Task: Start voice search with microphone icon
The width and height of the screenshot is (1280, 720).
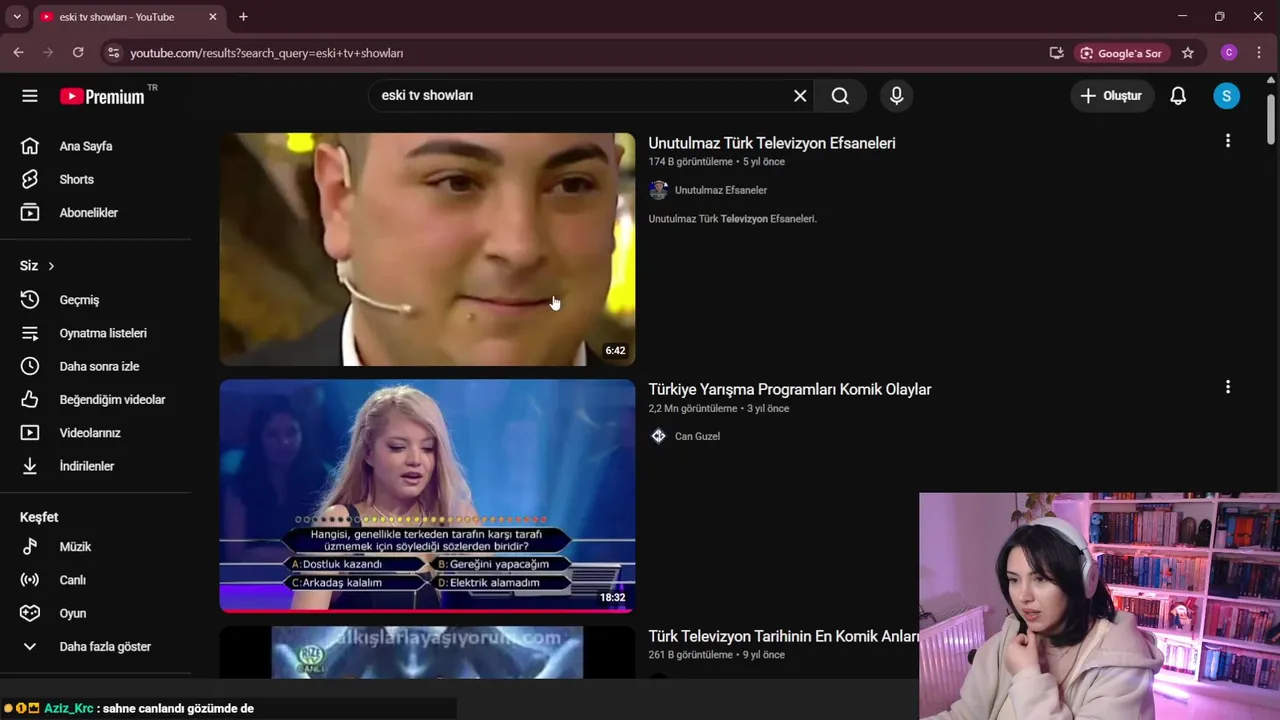Action: [897, 96]
